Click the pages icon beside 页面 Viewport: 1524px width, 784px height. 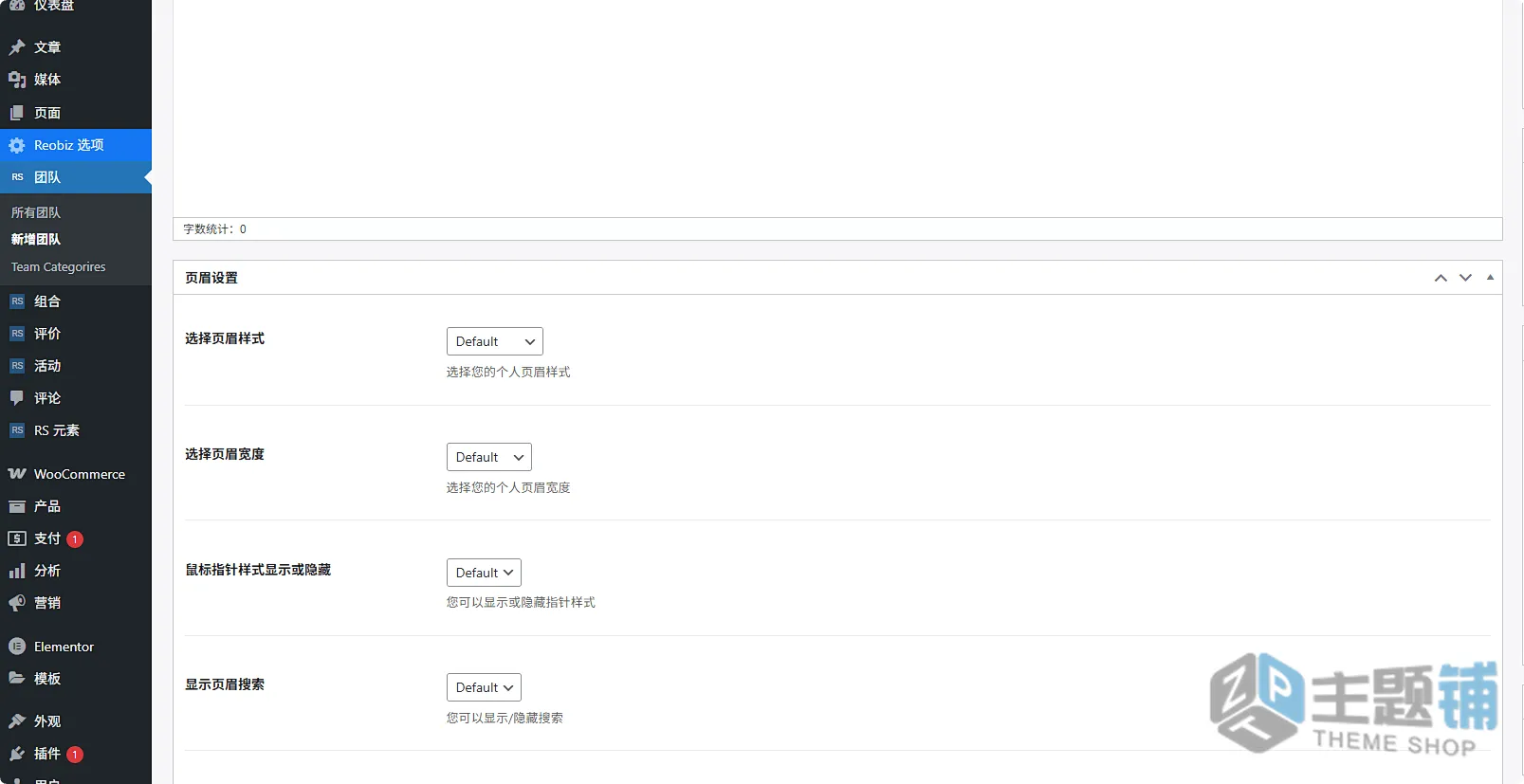click(x=17, y=113)
